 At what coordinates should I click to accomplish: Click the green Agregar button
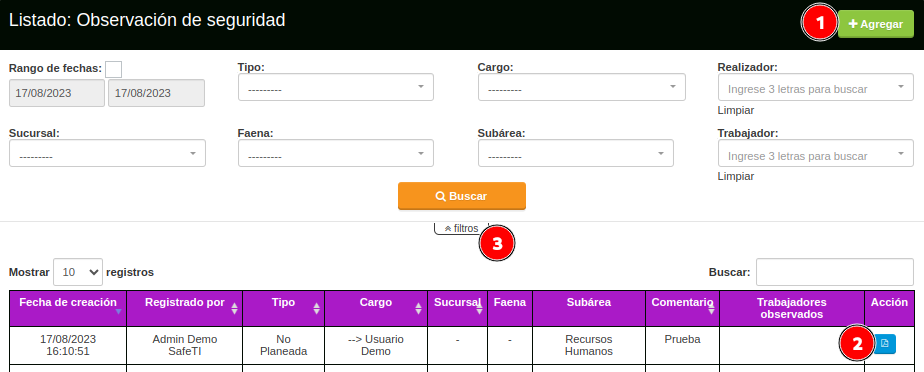coord(876,24)
